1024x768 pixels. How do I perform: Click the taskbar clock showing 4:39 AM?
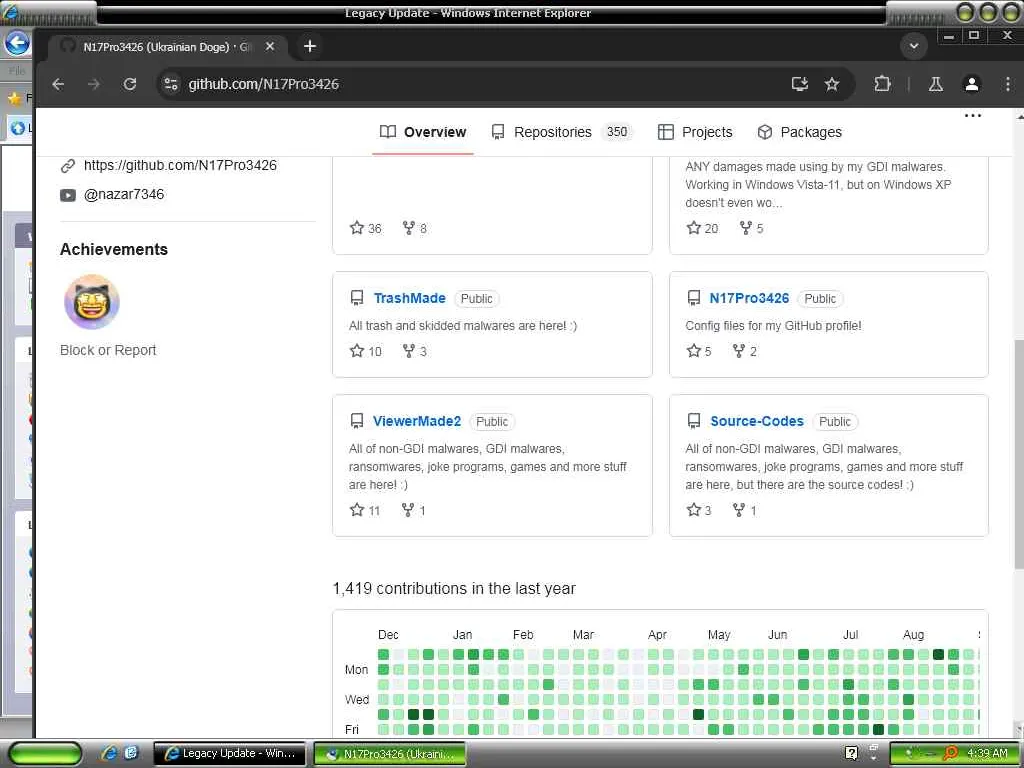click(987, 754)
